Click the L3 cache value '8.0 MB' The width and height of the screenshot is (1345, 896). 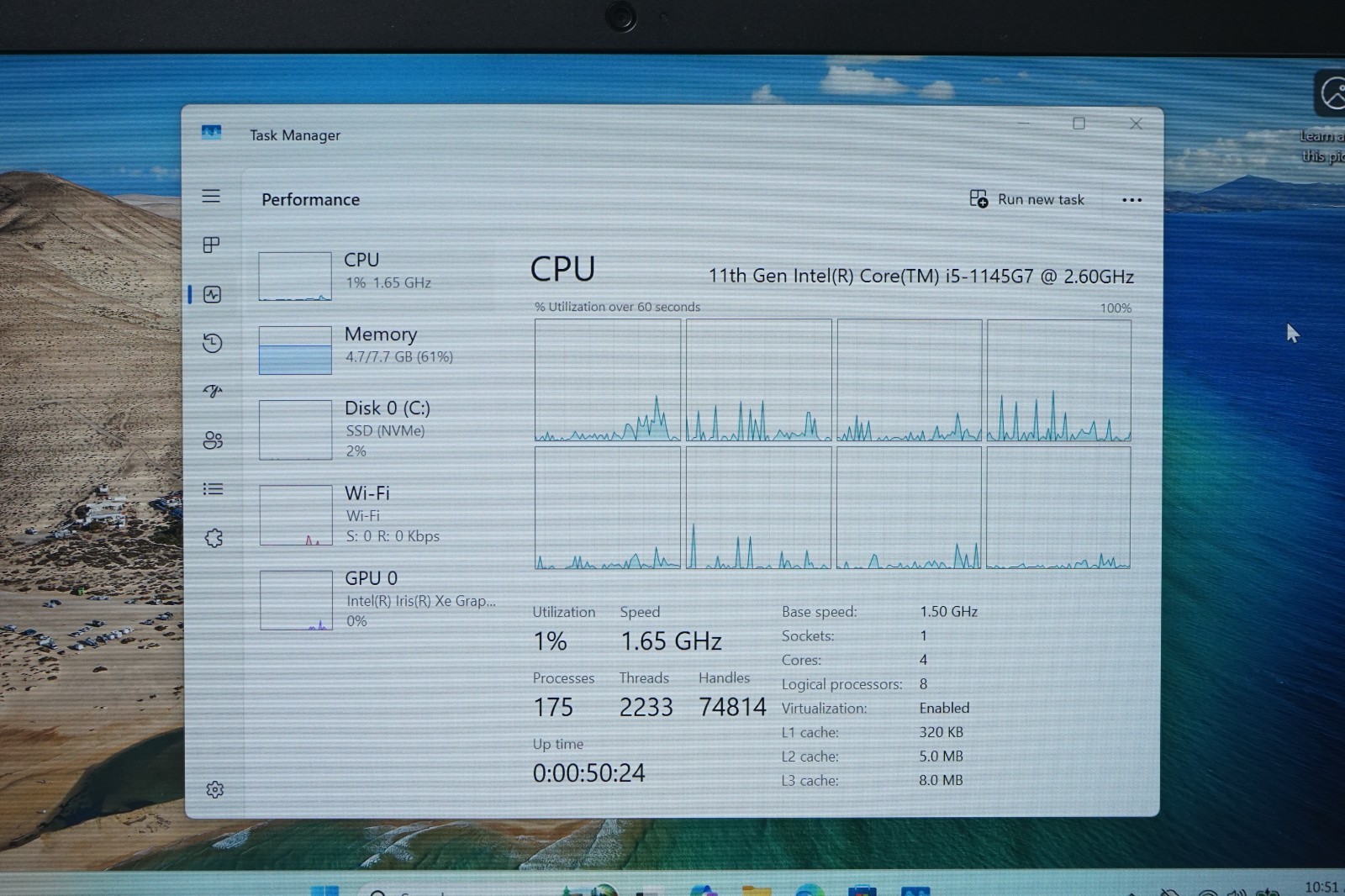[x=941, y=780]
